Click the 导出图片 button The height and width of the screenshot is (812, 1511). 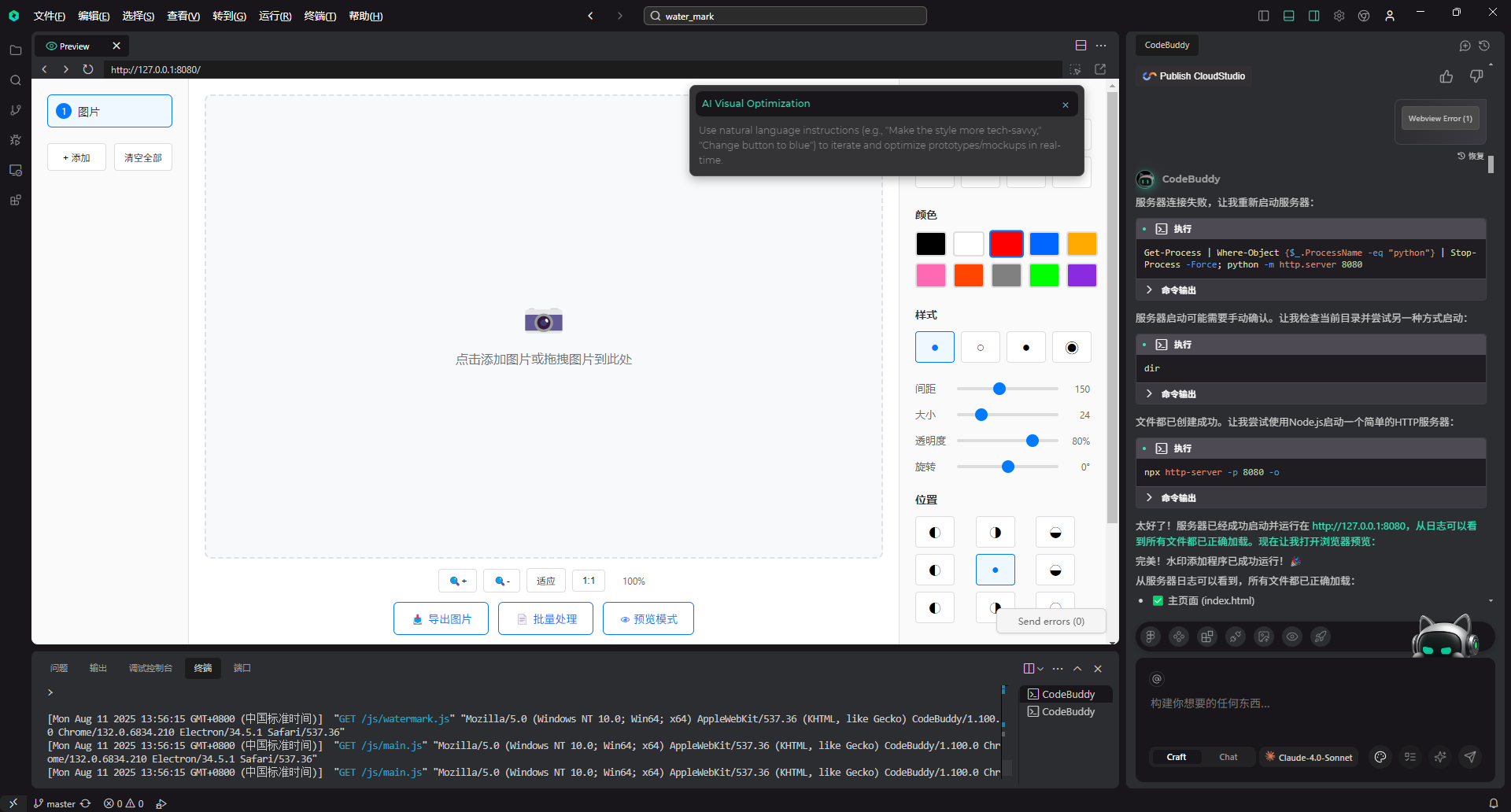[441, 618]
